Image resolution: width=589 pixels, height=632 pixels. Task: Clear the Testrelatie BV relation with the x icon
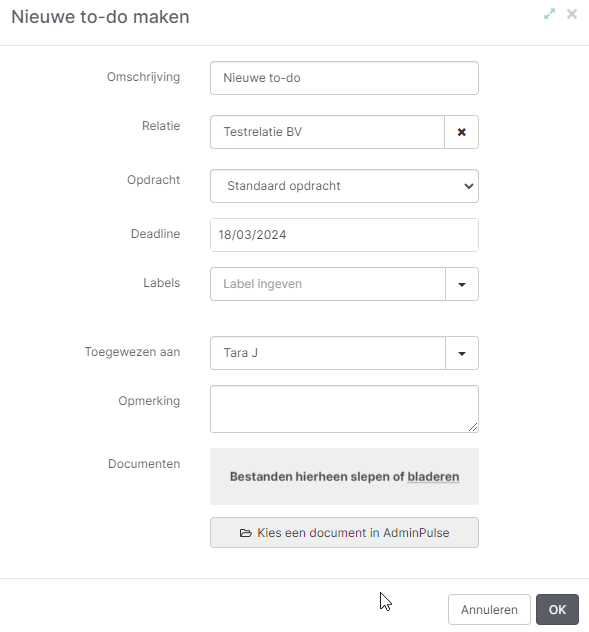pos(462,132)
